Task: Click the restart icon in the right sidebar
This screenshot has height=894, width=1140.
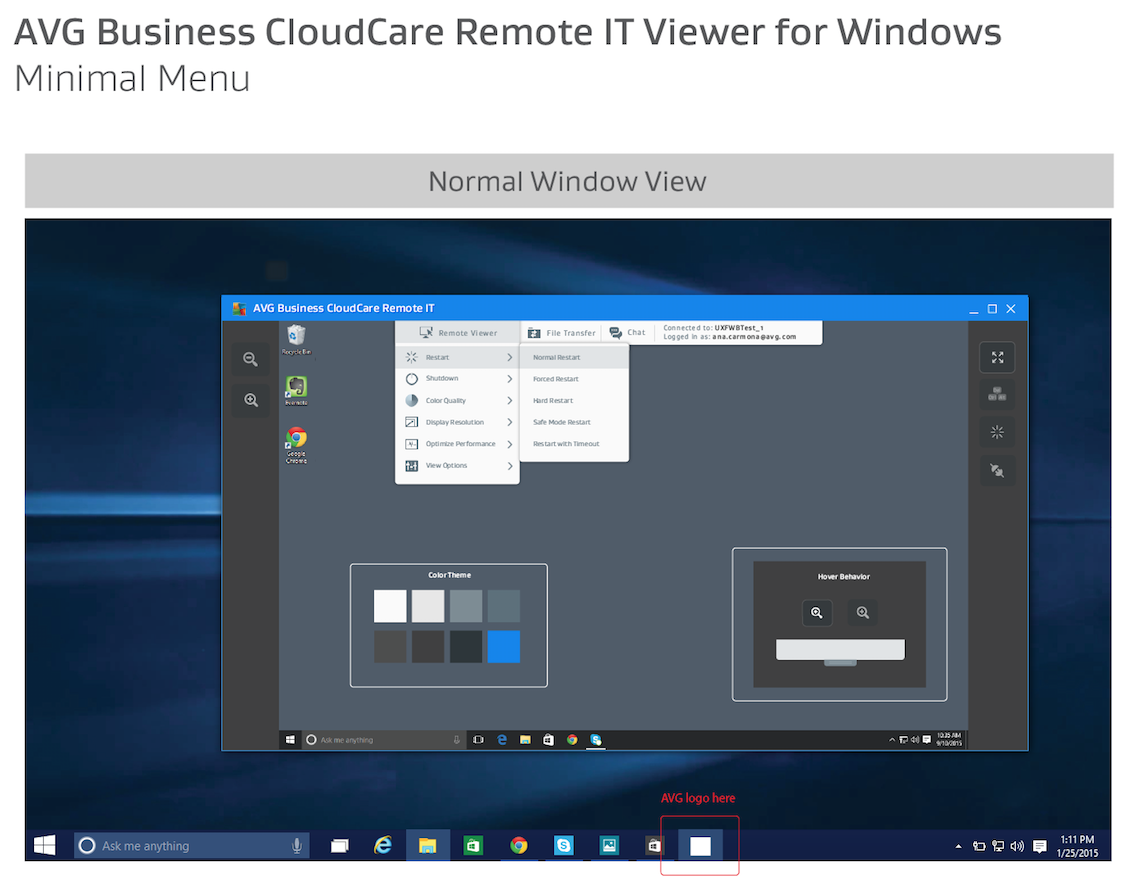Action: click(x=998, y=432)
